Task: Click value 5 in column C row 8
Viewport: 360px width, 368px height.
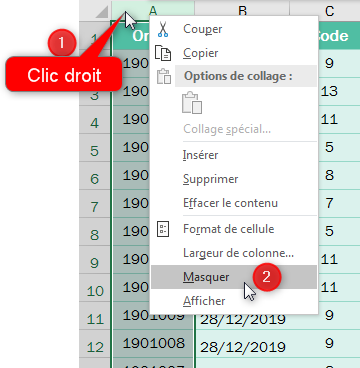Action: click(x=329, y=231)
